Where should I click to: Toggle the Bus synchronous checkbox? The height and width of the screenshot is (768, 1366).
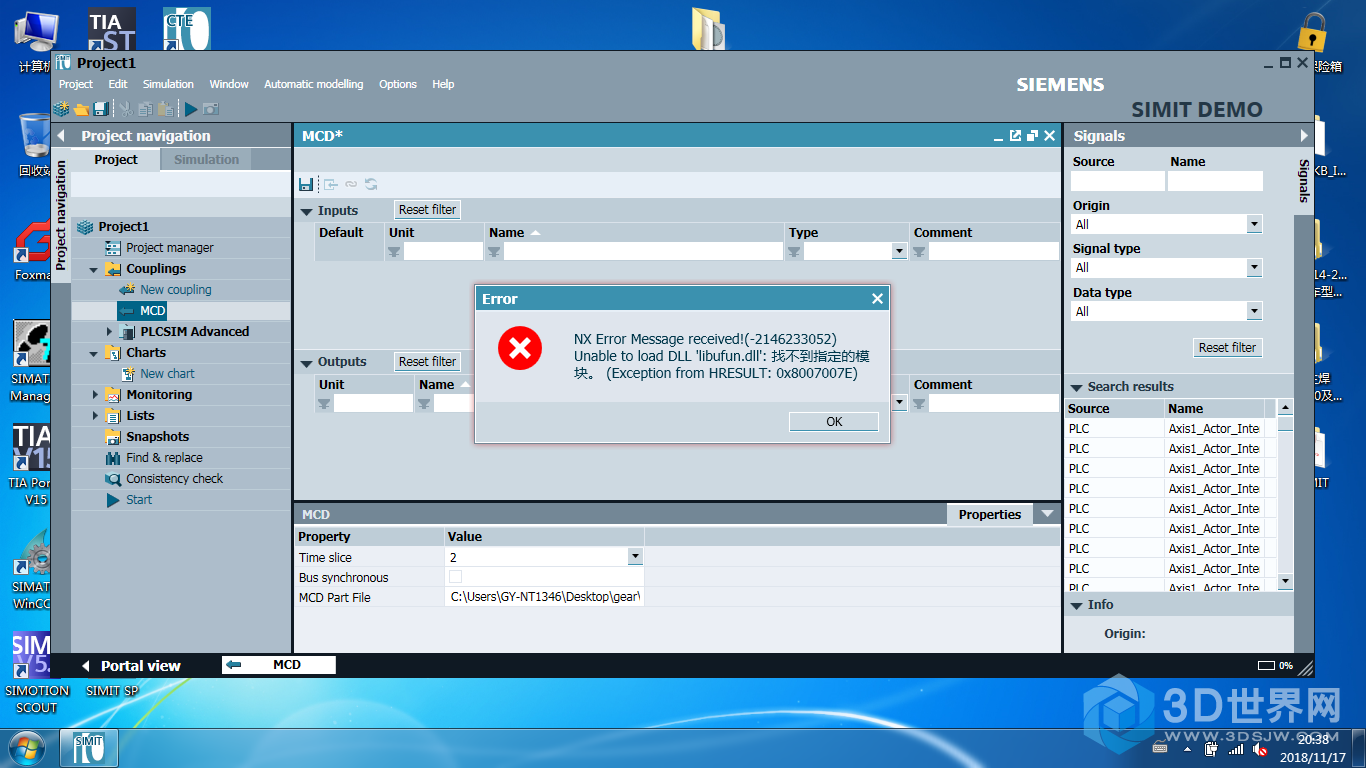click(x=455, y=577)
